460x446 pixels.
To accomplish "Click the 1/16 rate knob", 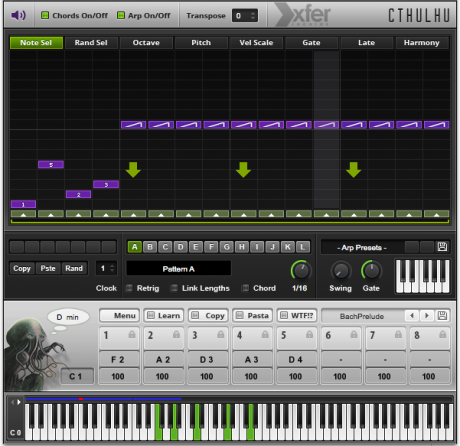I will point(301,270).
